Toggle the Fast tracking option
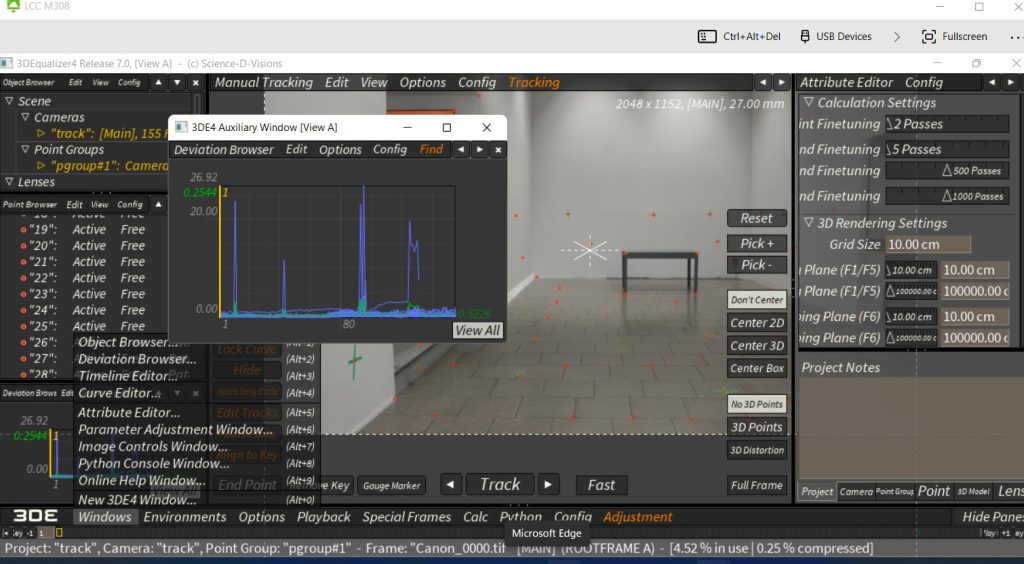The height and width of the screenshot is (564, 1024). coord(601,485)
